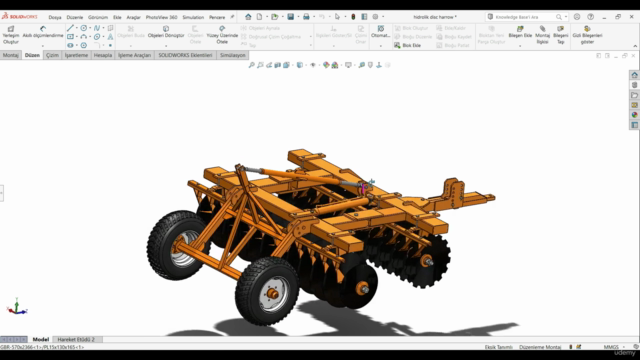Open the Ekle menu
Screen dimensions: 640x360
[x=117, y=17]
